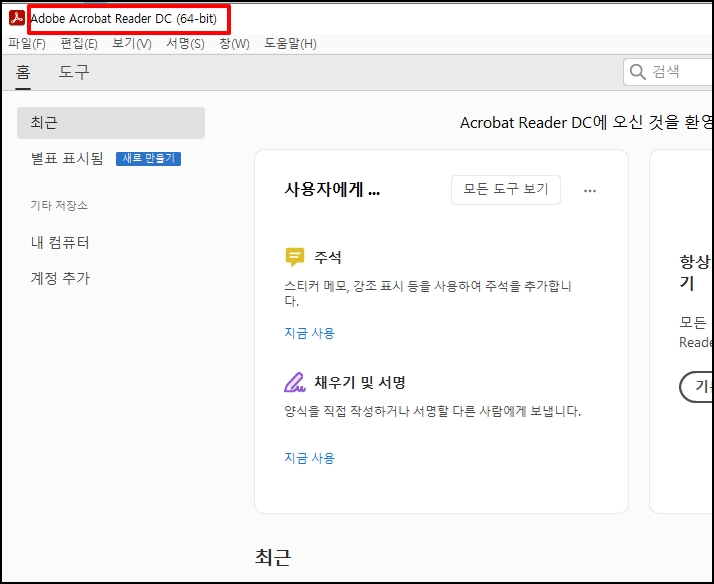Open the 보기(V) menu
This screenshot has height=584, width=714.
132,44
